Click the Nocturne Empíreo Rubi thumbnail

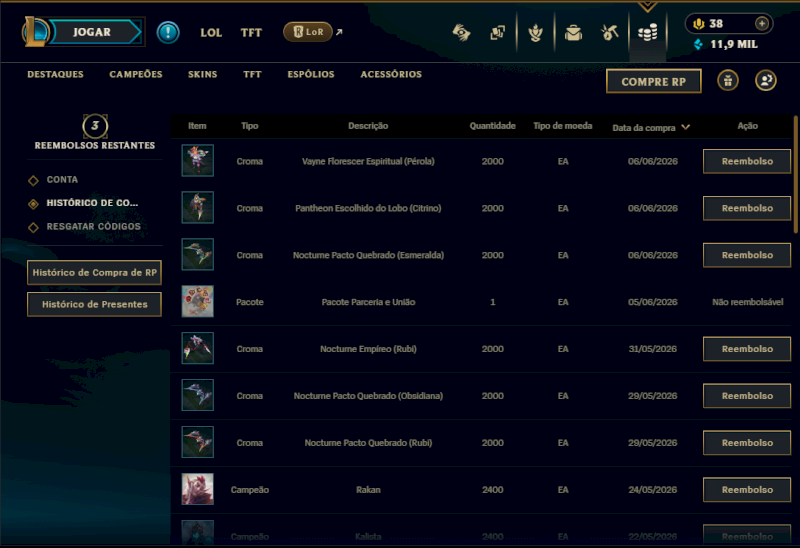tap(197, 348)
